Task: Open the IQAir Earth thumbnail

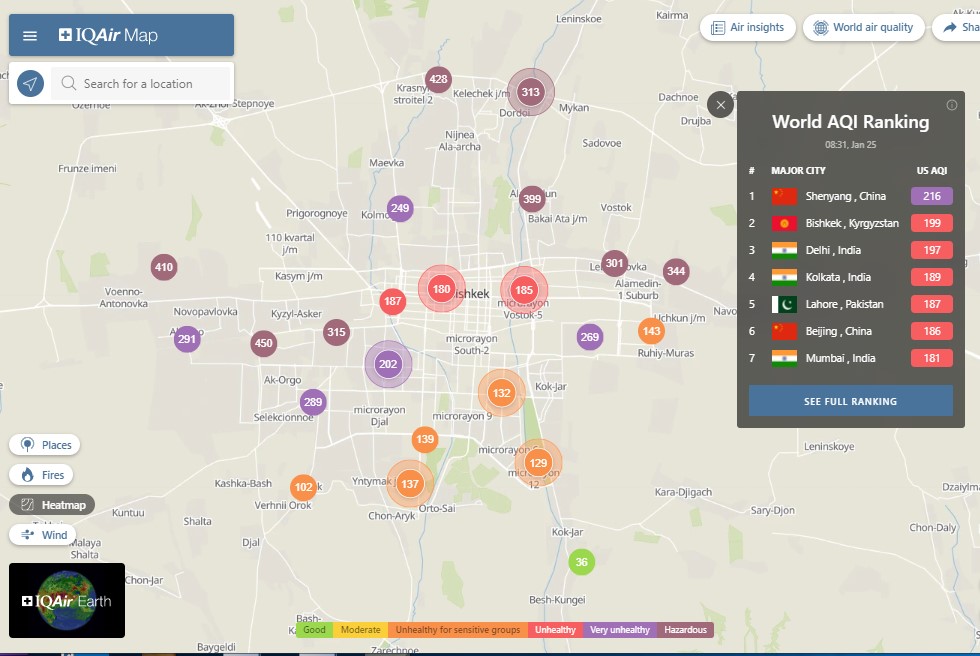Action: click(x=67, y=600)
